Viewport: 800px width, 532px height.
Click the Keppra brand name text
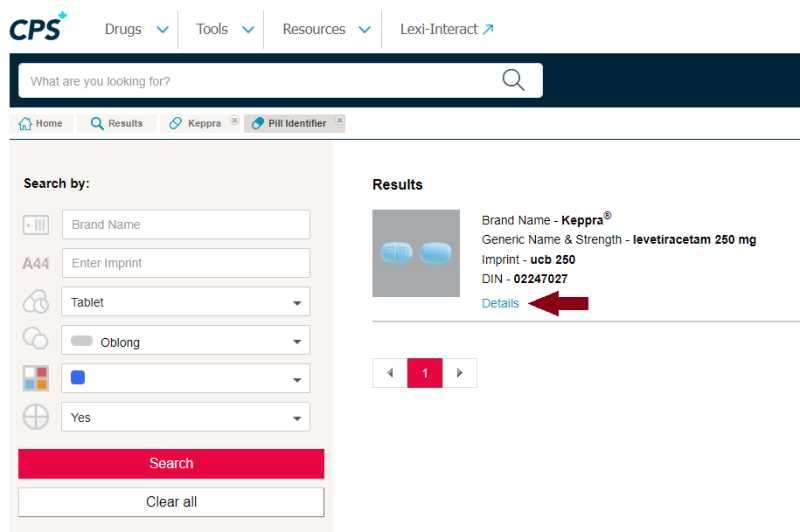pos(586,219)
